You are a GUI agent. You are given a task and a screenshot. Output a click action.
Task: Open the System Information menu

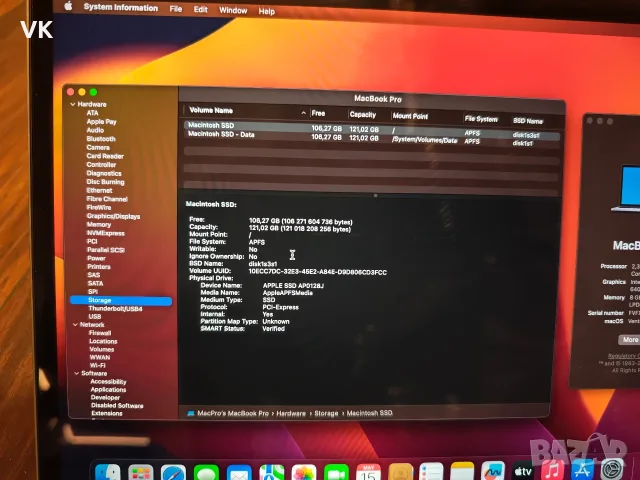[121, 8]
